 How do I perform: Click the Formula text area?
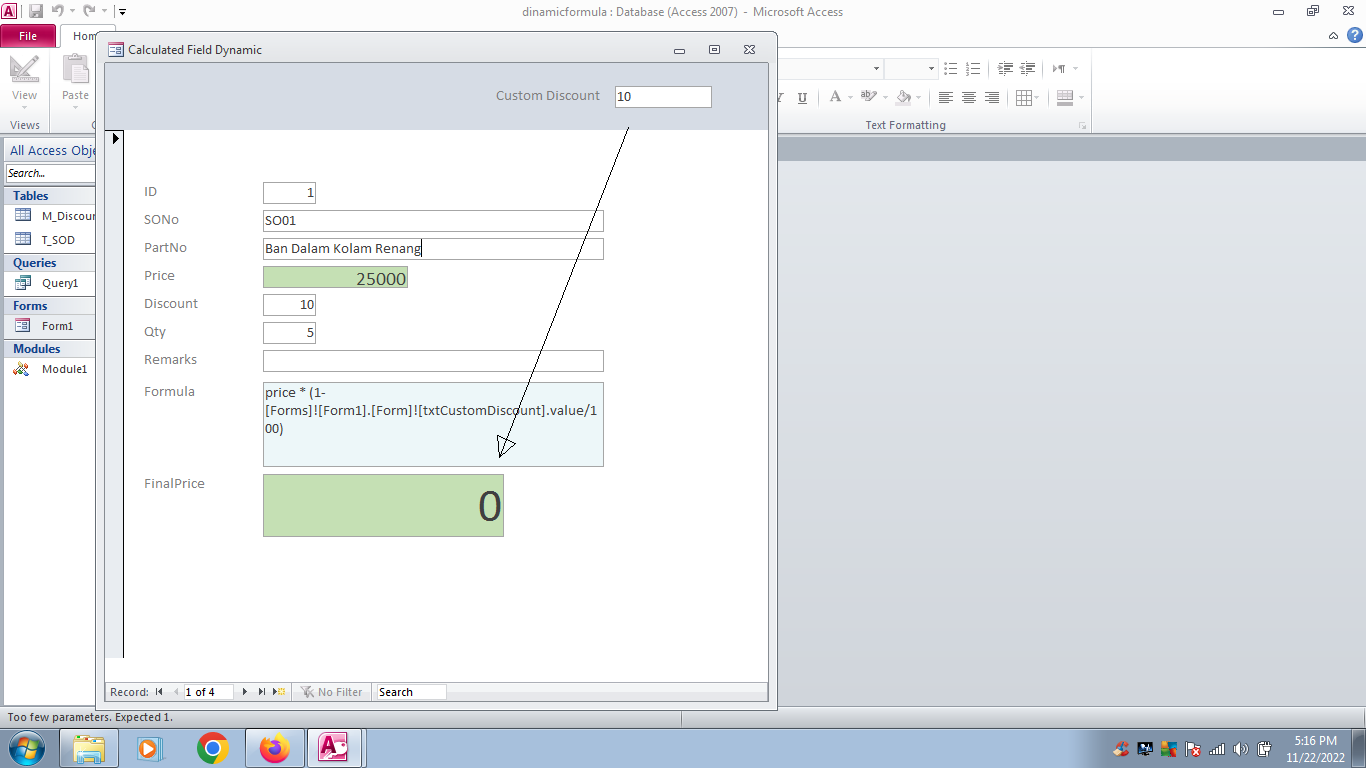[433, 424]
